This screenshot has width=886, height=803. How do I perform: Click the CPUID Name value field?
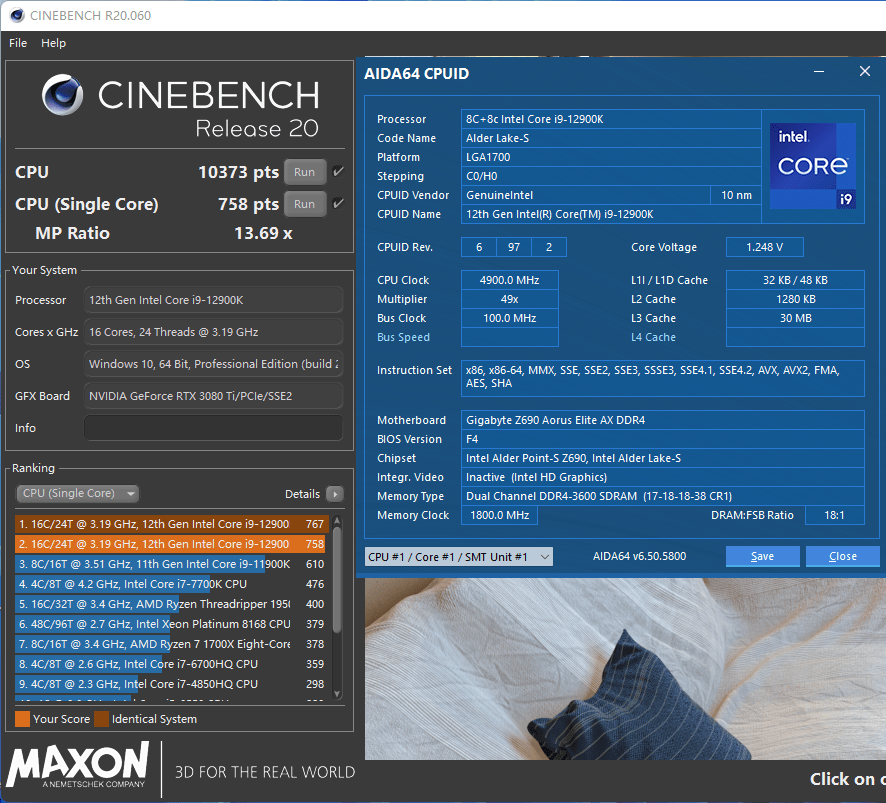coord(611,214)
